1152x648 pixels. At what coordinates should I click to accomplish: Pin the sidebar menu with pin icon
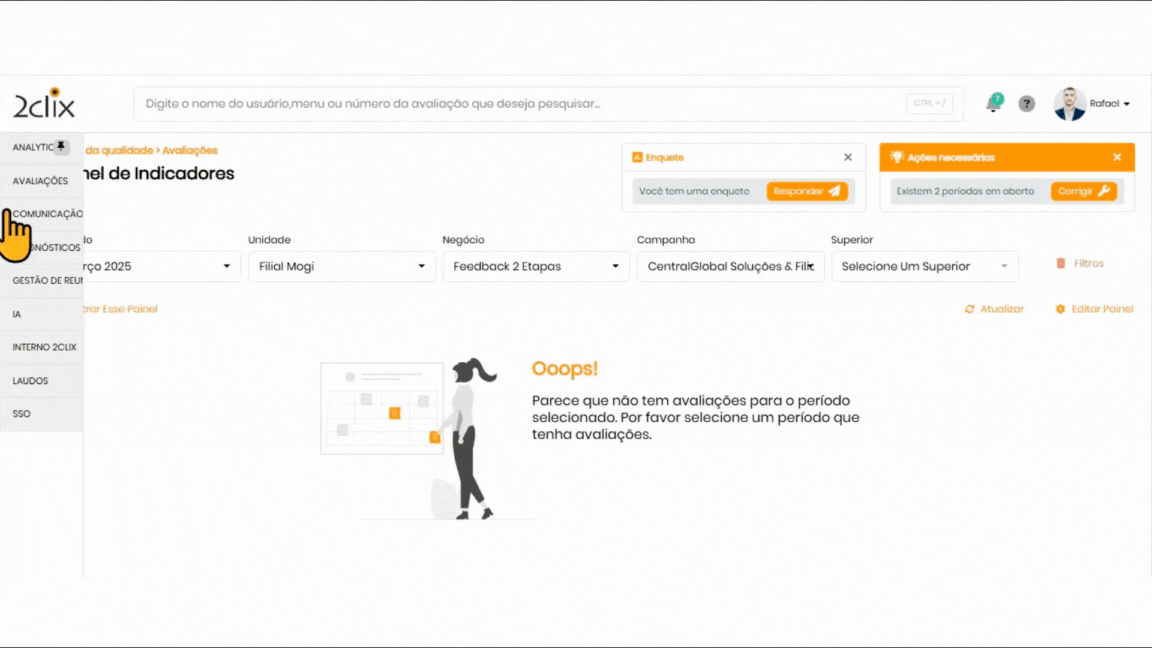click(61, 147)
